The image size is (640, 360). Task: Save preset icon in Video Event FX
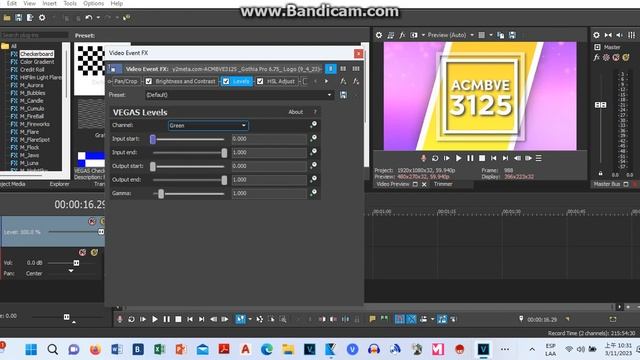tap(343, 95)
